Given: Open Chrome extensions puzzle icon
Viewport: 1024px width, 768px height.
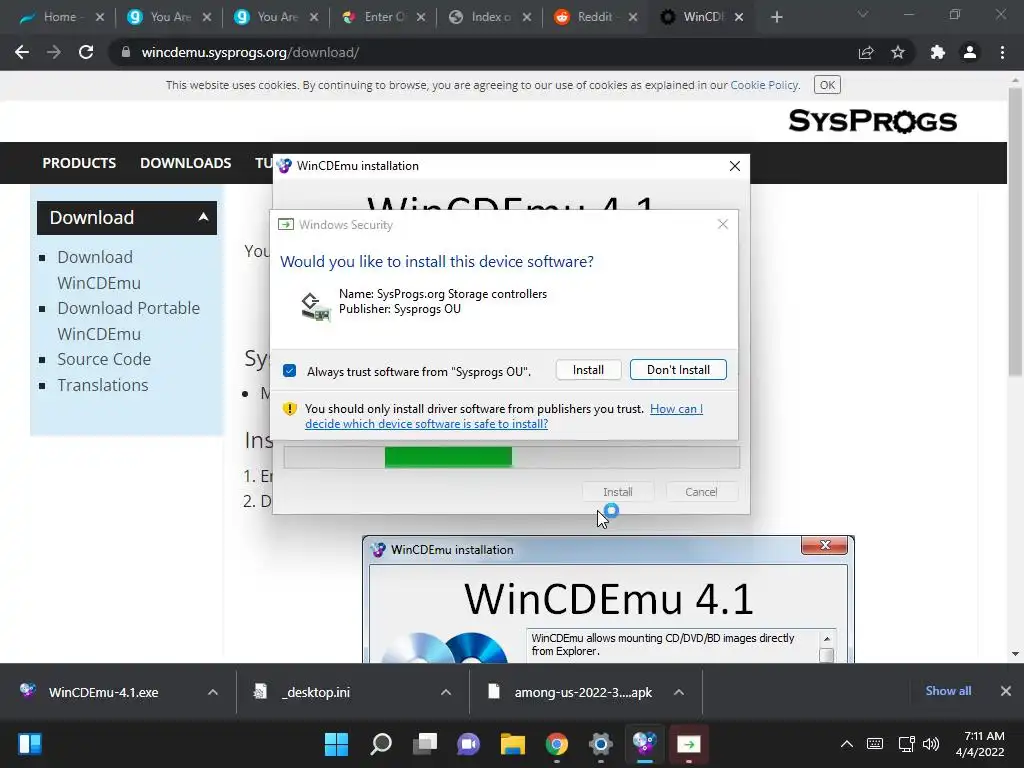Looking at the screenshot, I should pyautogui.click(x=938, y=52).
